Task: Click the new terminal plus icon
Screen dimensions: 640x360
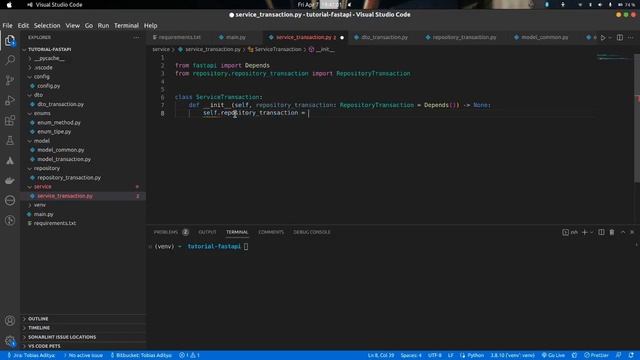Action: click(584, 232)
